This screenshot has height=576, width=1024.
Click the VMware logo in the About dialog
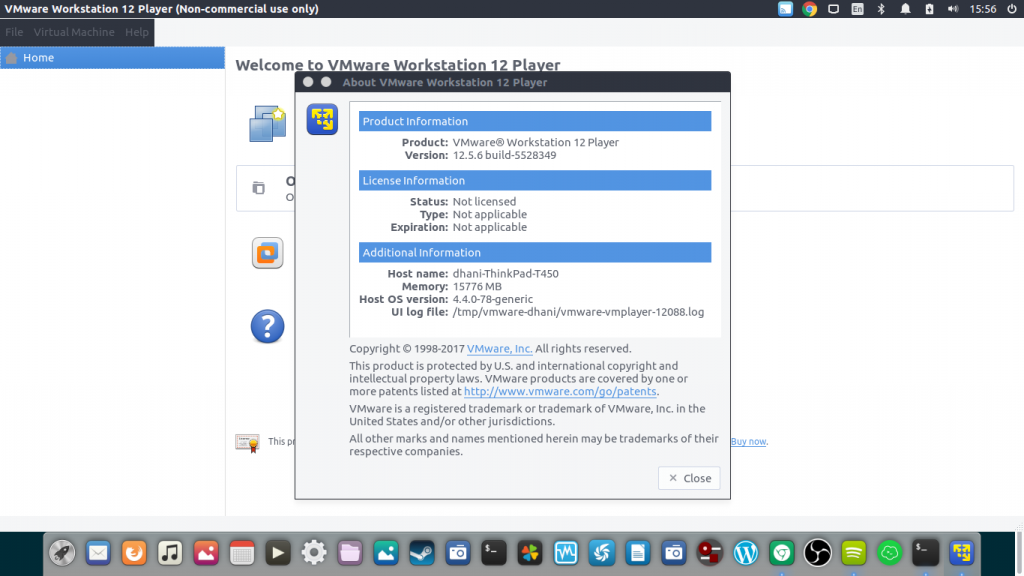(322, 119)
